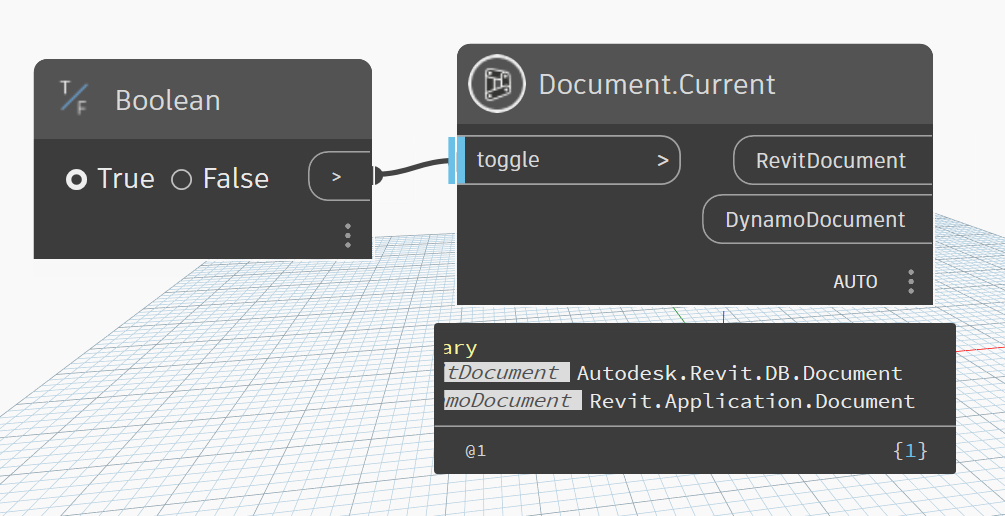
Task: Click the Revit.Application.Document value in preview
Action: [752, 401]
